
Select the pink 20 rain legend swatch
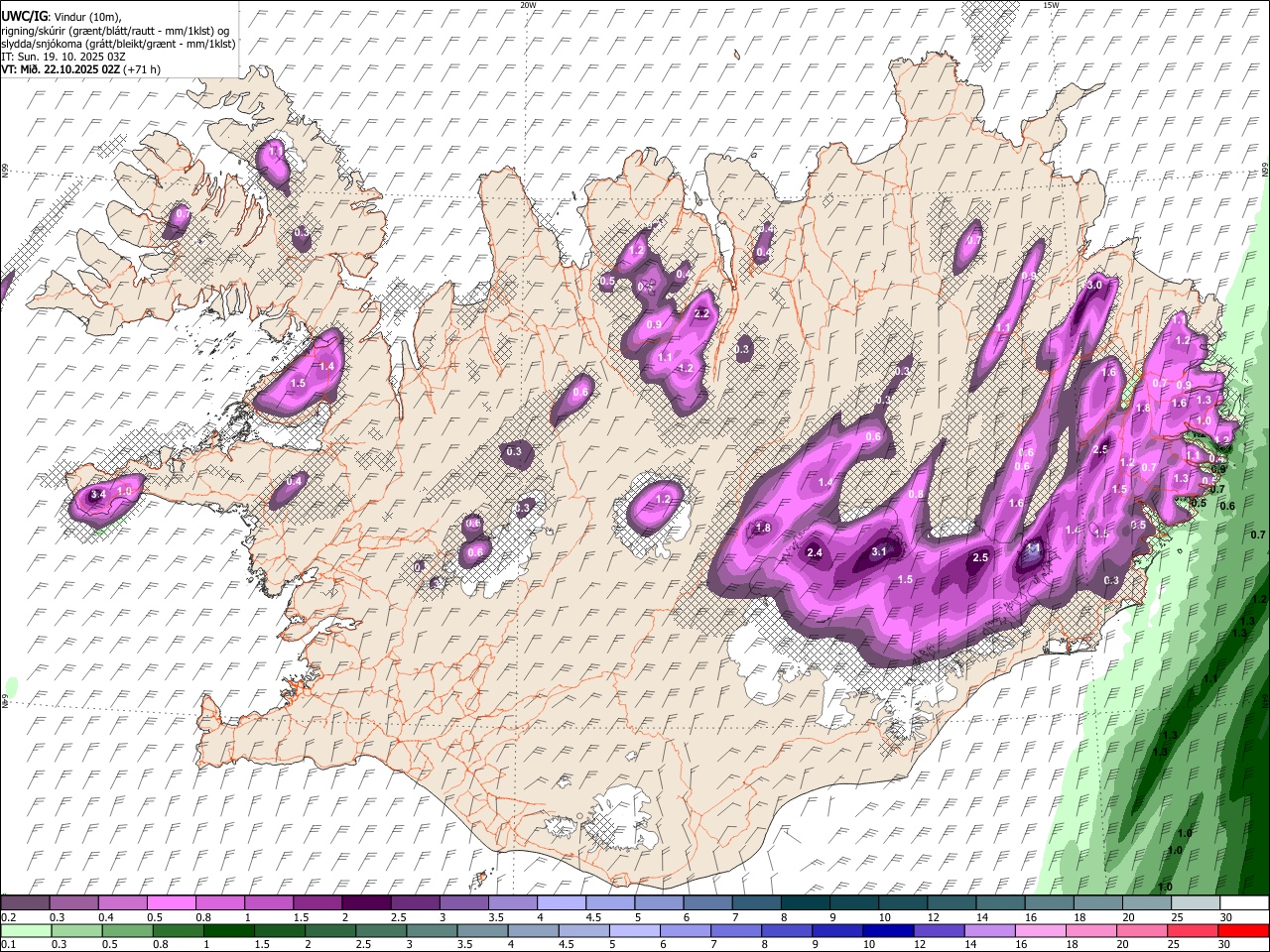pyautogui.click(x=1141, y=930)
